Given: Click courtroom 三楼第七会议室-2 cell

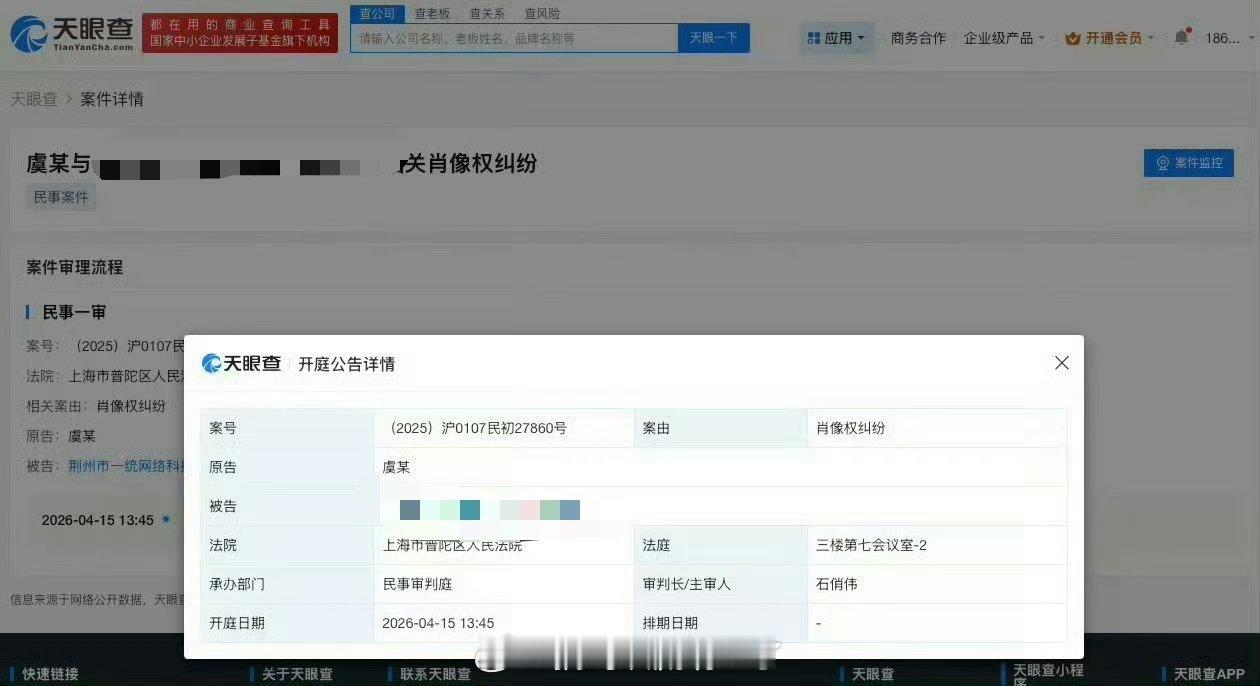Looking at the screenshot, I should coord(872,545).
